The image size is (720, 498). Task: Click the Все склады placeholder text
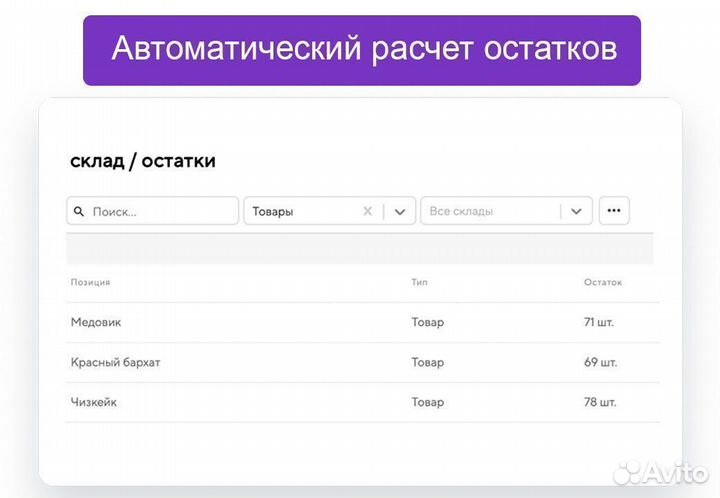click(461, 211)
